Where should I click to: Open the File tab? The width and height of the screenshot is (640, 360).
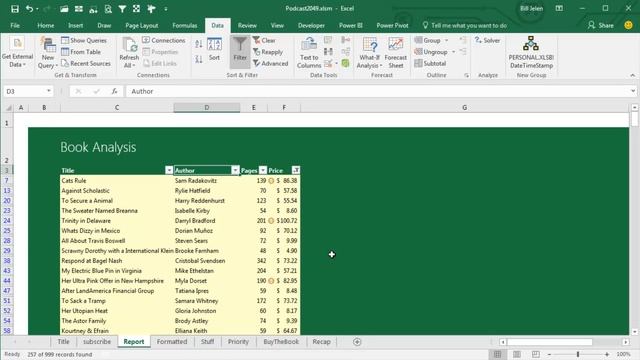pyautogui.click(x=15, y=25)
